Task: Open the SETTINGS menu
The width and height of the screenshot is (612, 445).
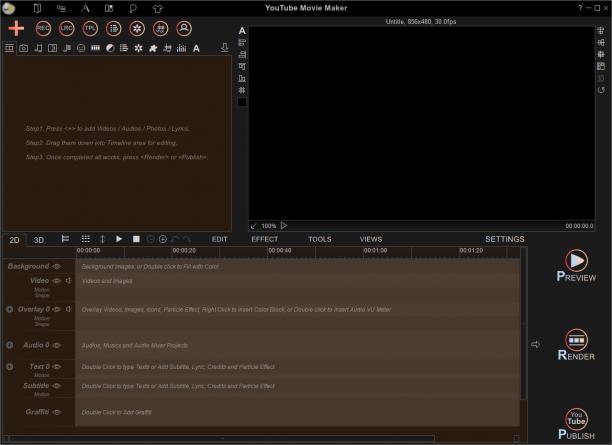Action: click(505, 239)
